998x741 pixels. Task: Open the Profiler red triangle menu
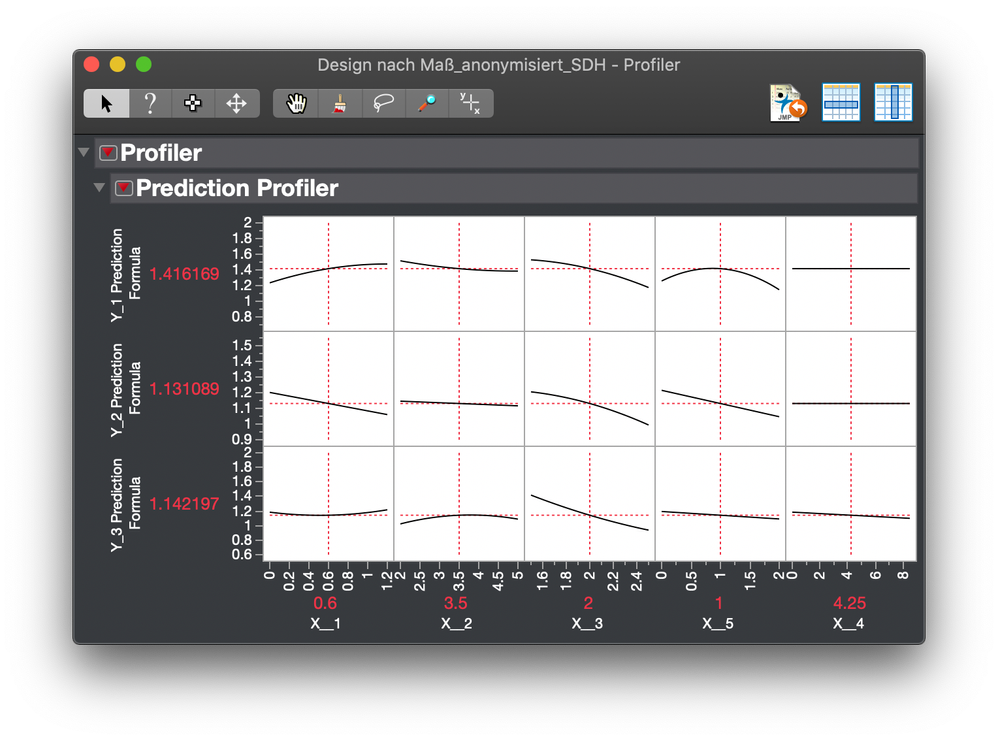coord(110,152)
